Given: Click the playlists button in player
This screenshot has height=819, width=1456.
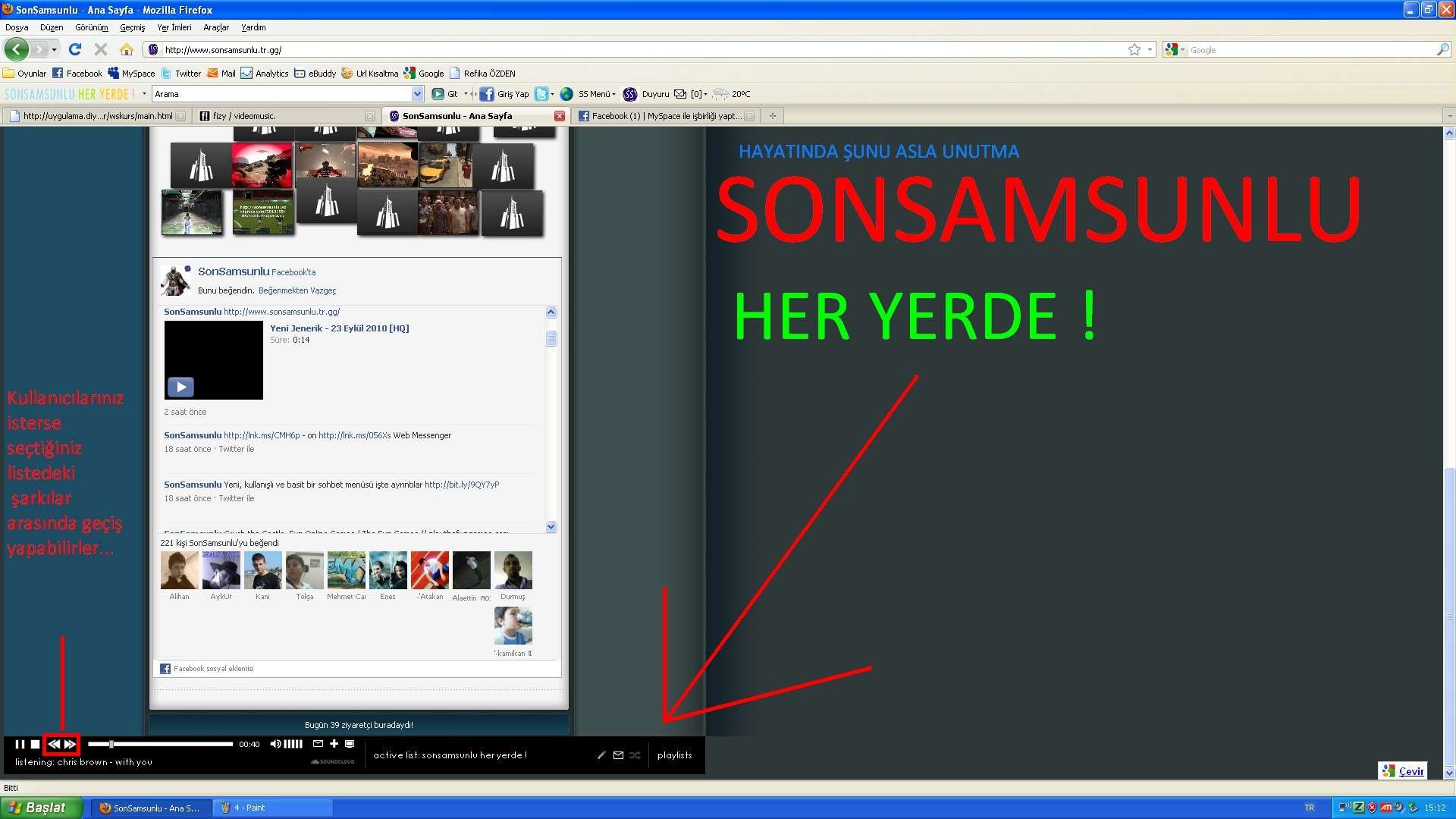Looking at the screenshot, I should pos(674,755).
